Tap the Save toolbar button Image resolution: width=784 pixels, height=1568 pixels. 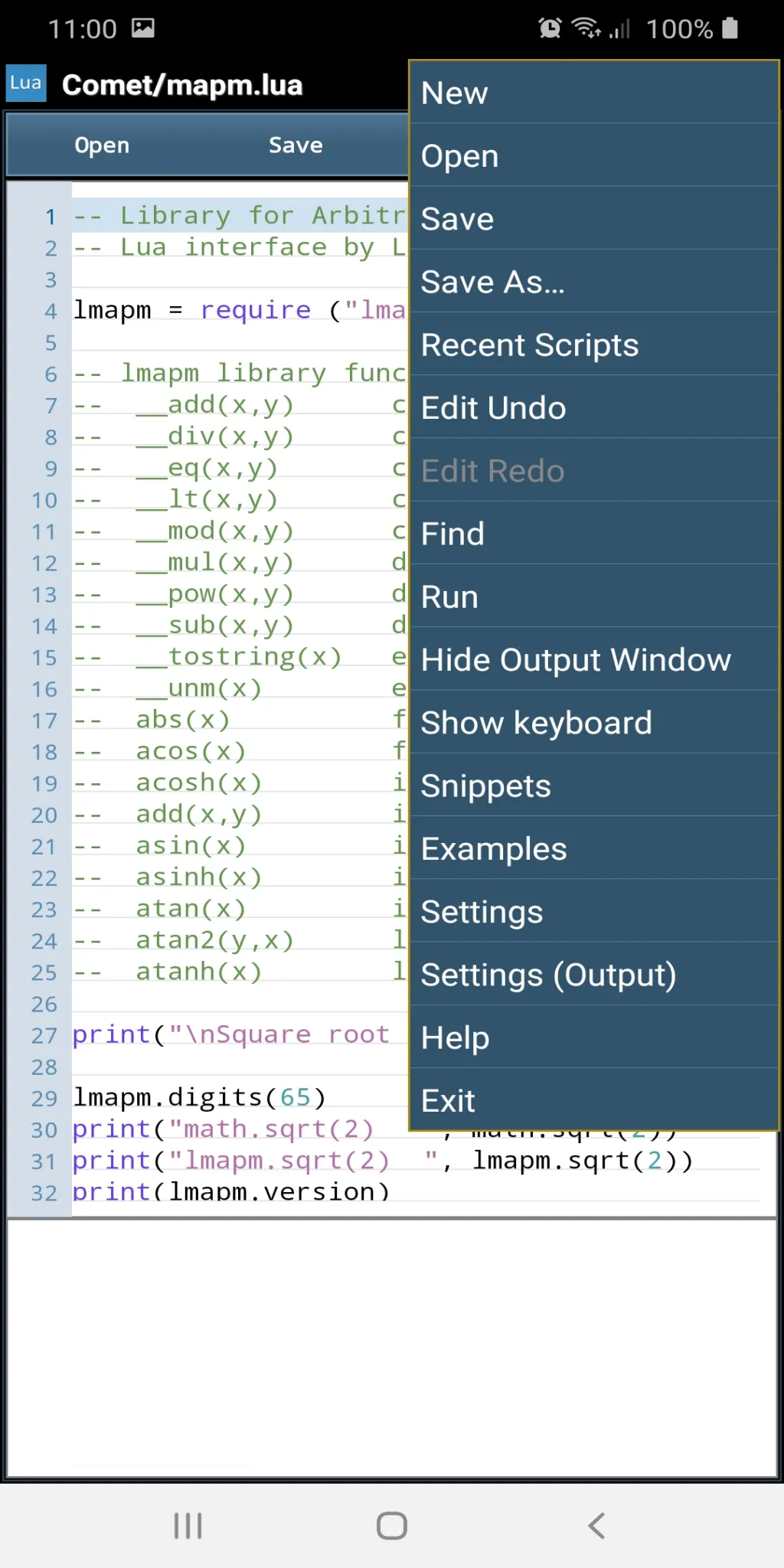[296, 145]
